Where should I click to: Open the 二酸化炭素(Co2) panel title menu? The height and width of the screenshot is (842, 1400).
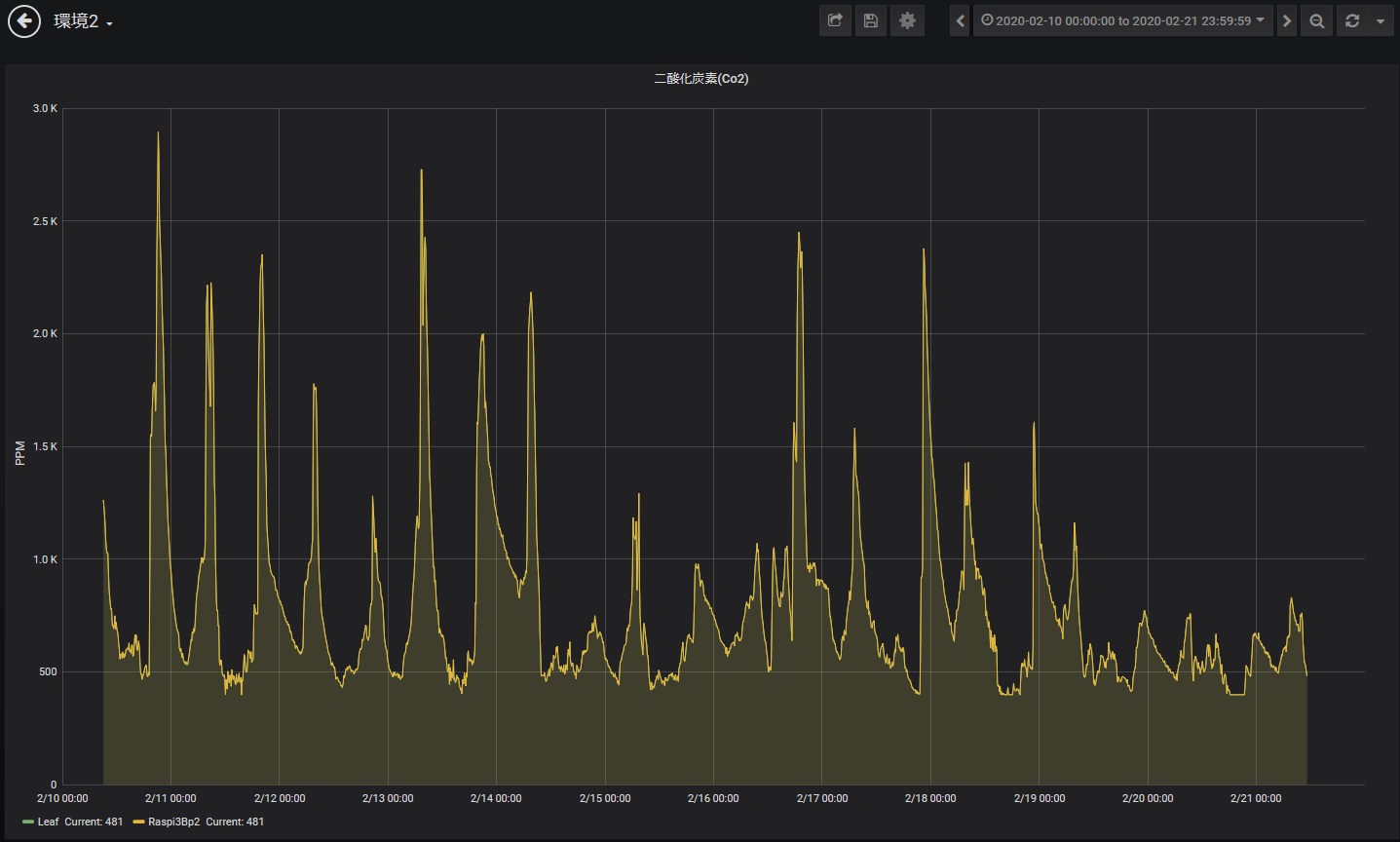click(x=701, y=79)
